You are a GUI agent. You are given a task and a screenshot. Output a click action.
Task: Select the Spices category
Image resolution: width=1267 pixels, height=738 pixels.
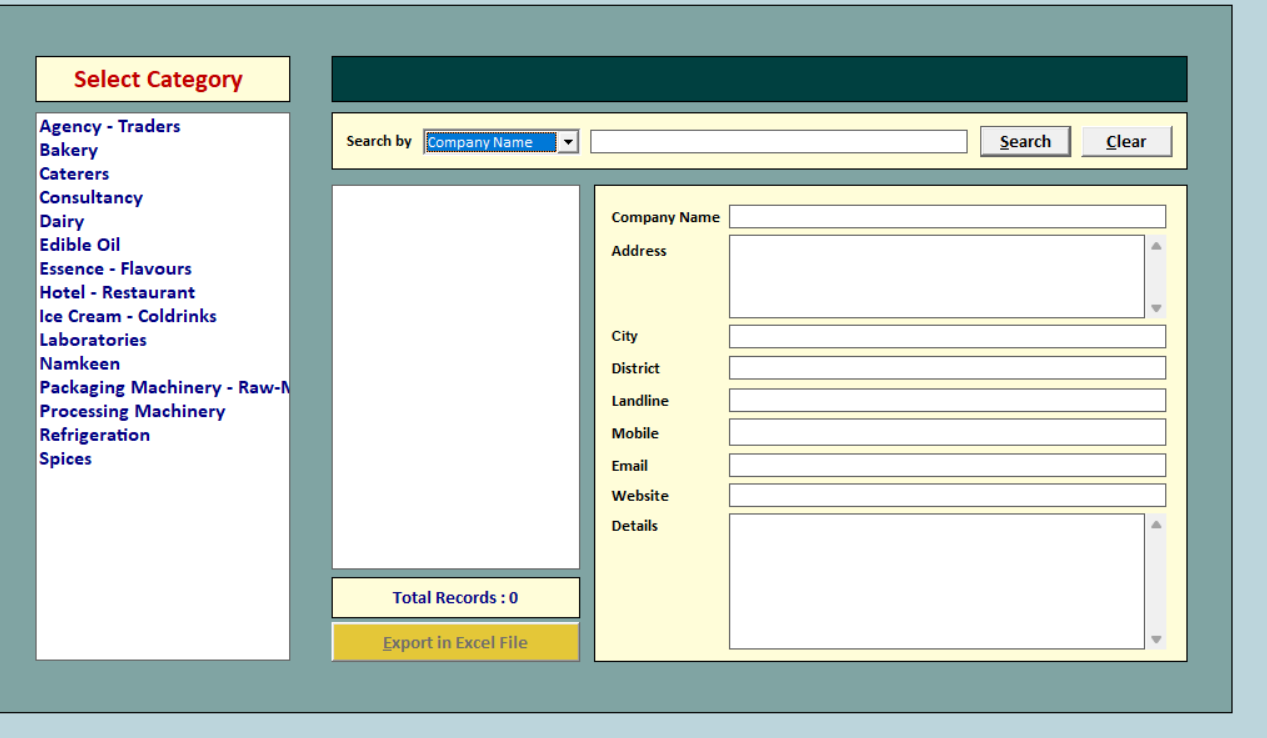(66, 459)
